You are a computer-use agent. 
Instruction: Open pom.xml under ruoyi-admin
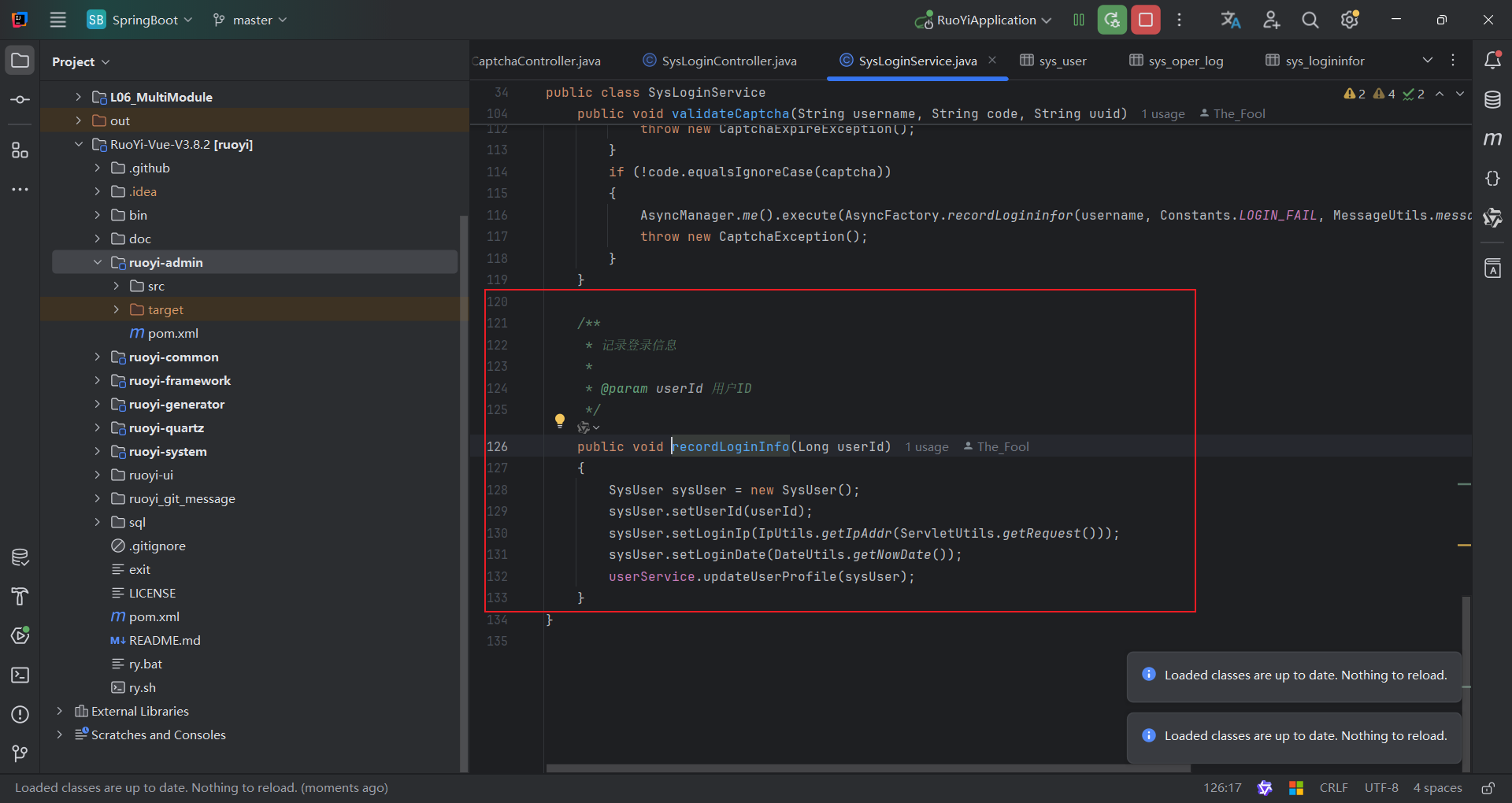click(173, 333)
